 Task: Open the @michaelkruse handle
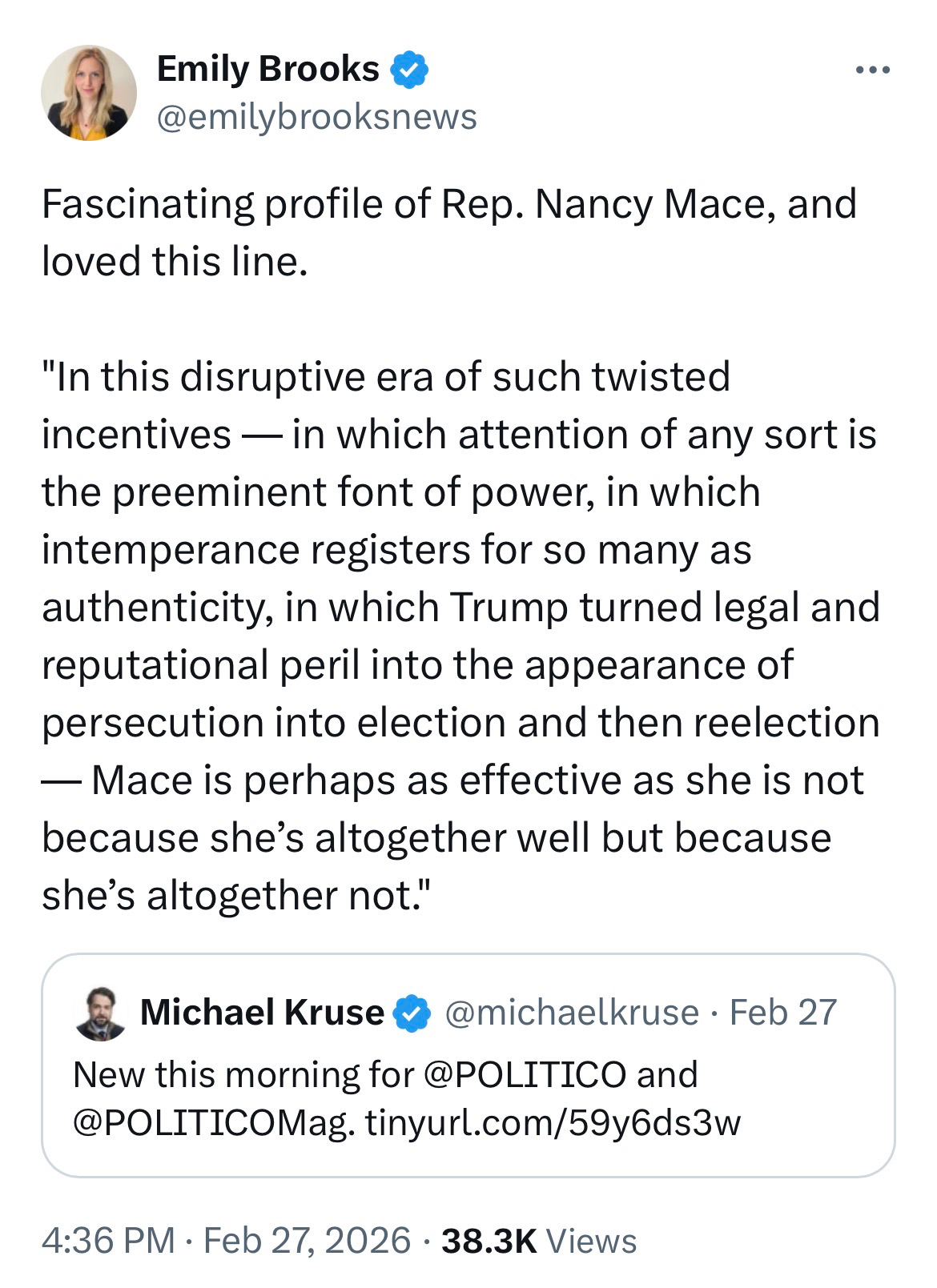(x=571, y=1013)
